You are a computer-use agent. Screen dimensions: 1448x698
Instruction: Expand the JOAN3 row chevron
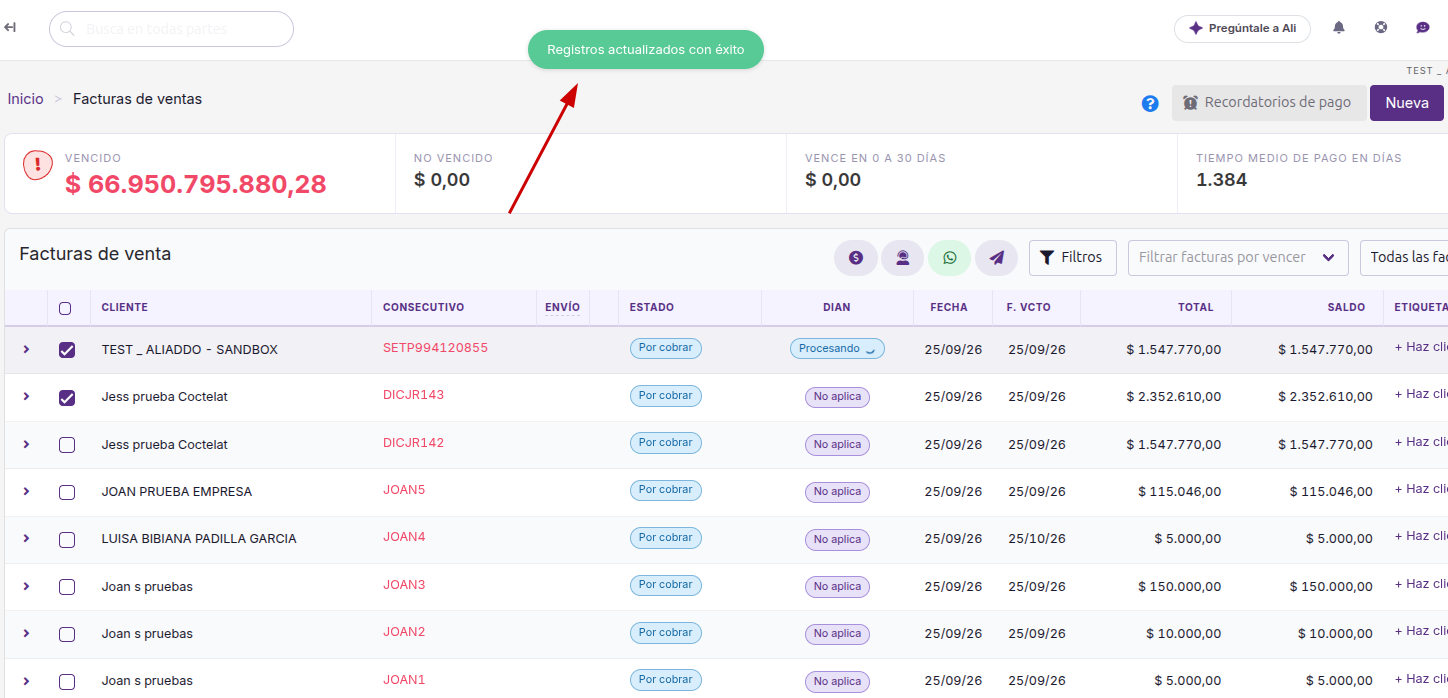tap(26, 586)
